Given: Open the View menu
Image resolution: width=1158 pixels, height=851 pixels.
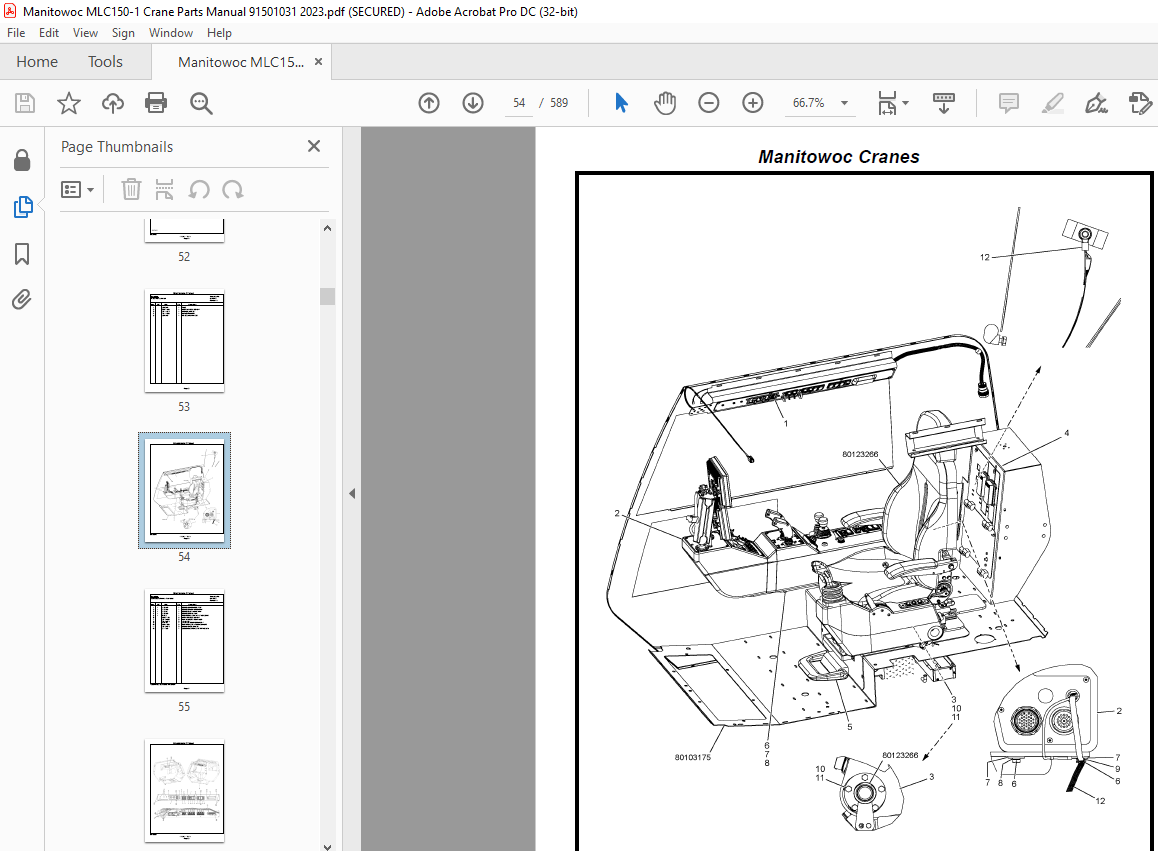Looking at the screenshot, I should pos(85,33).
